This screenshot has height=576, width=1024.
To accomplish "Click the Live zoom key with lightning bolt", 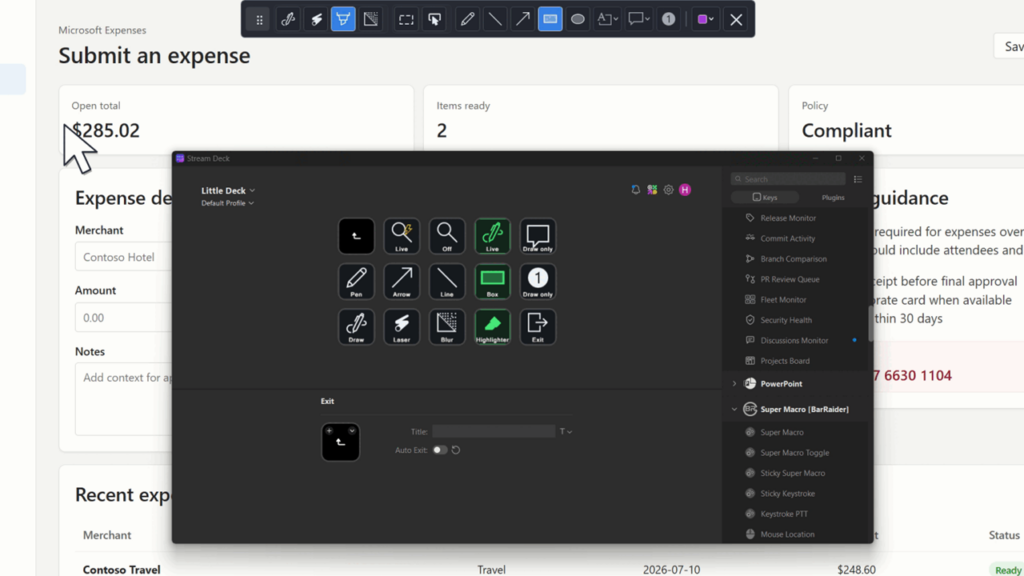I will 402,236.
